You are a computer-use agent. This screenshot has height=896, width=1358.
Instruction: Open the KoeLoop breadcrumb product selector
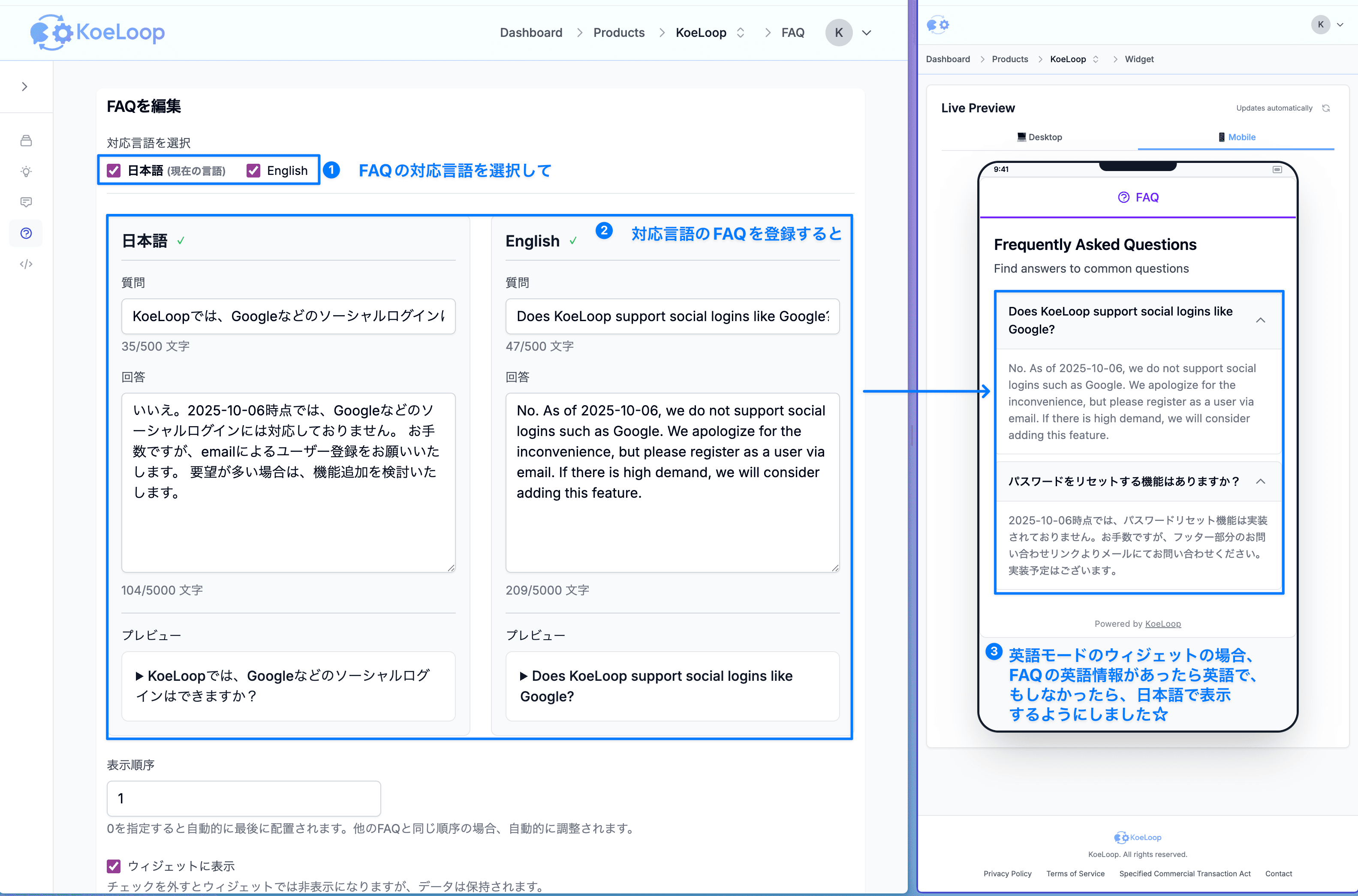click(x=741, y=33)
